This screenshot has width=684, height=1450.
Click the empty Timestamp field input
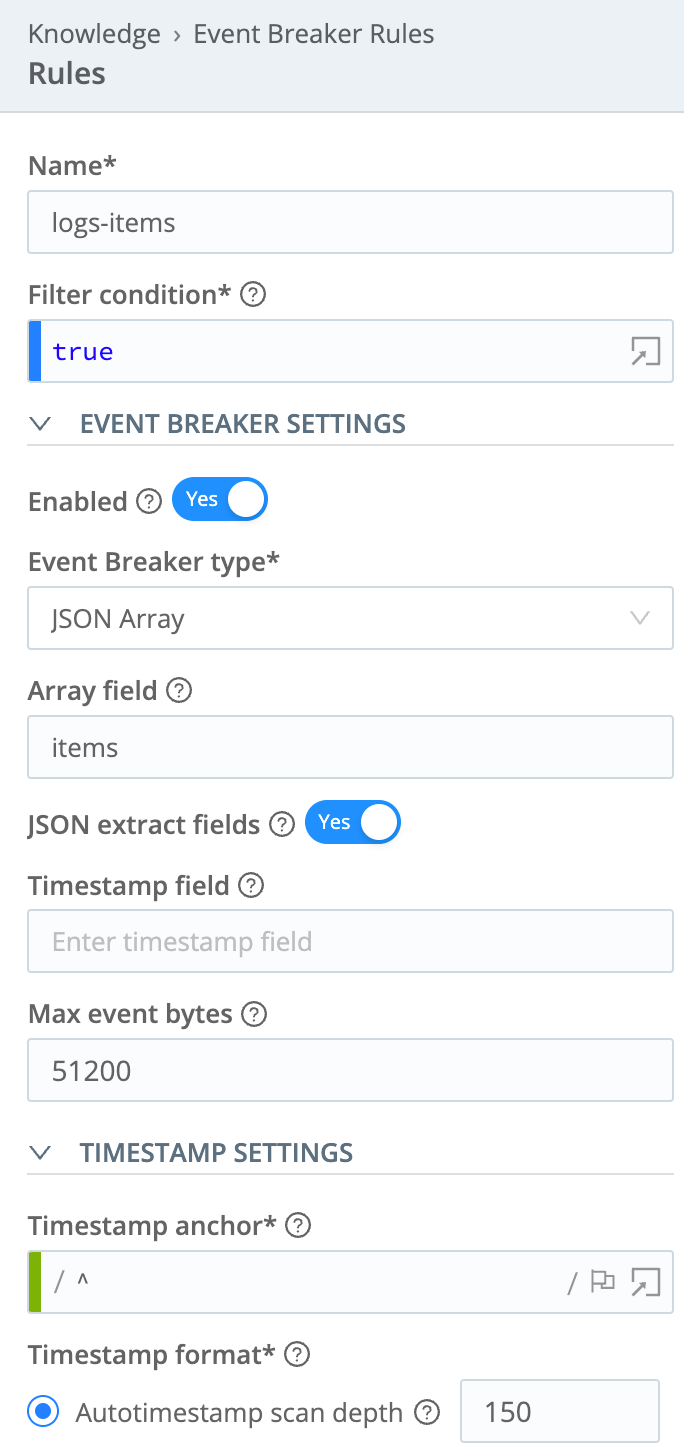[350, 940]
